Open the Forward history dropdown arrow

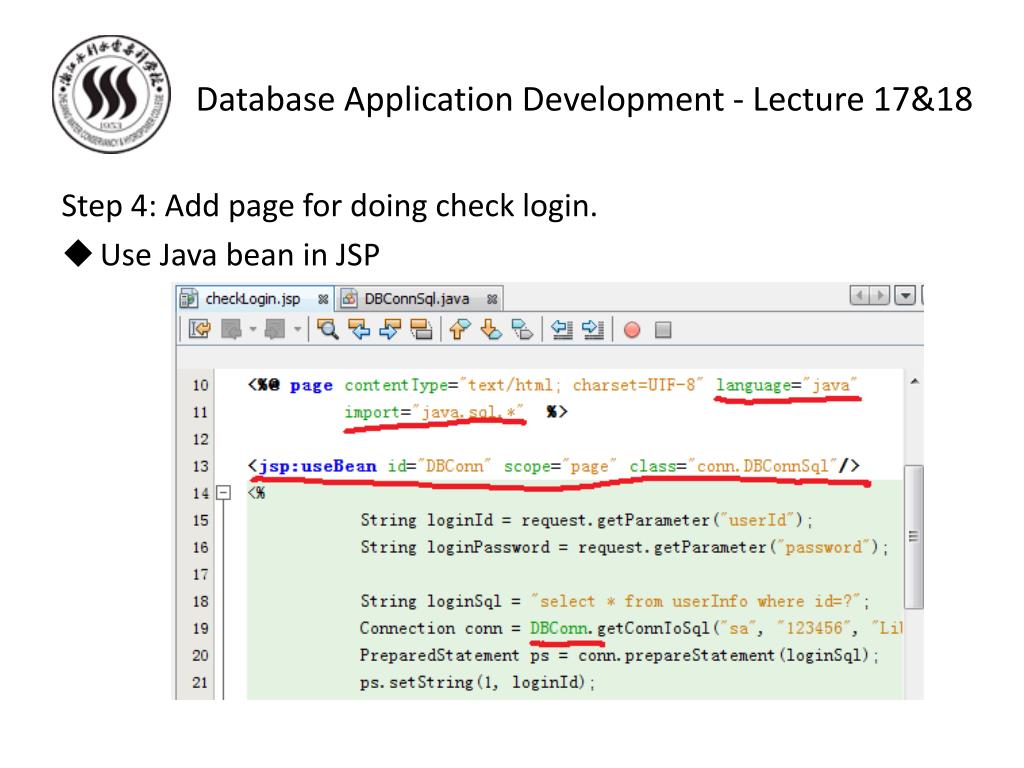297,329
